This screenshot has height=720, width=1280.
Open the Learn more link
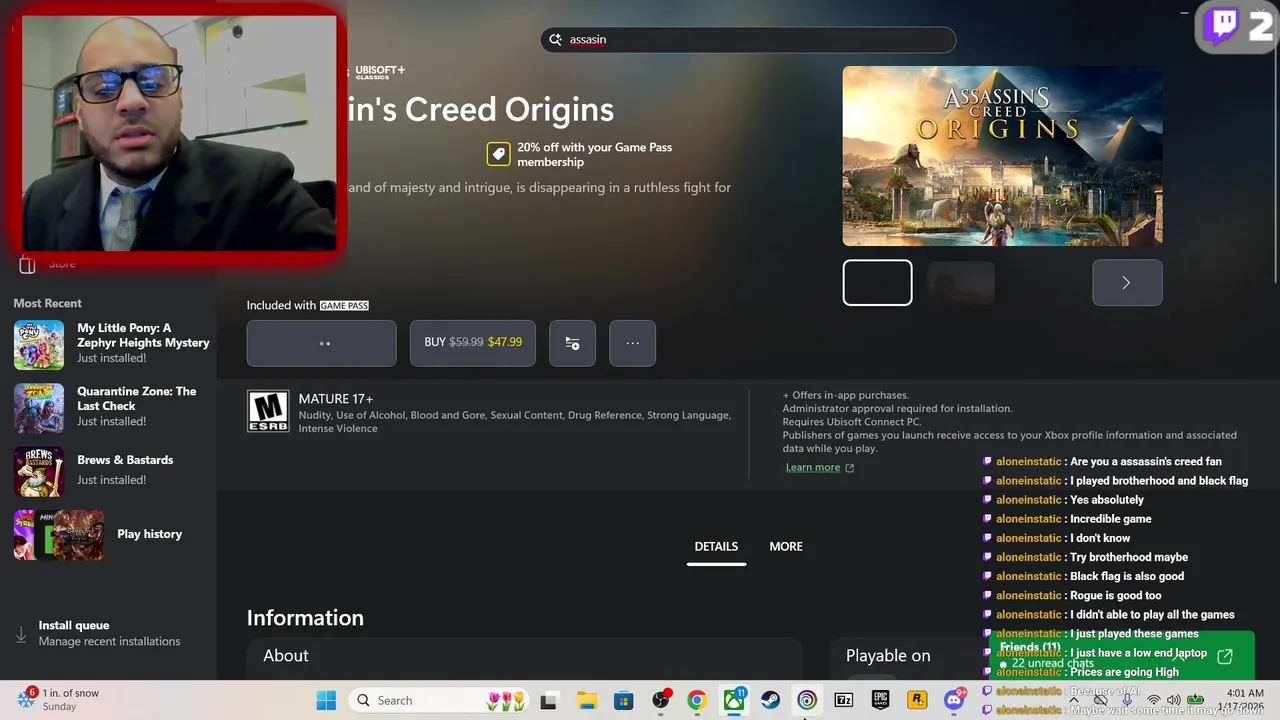(820, 467)
